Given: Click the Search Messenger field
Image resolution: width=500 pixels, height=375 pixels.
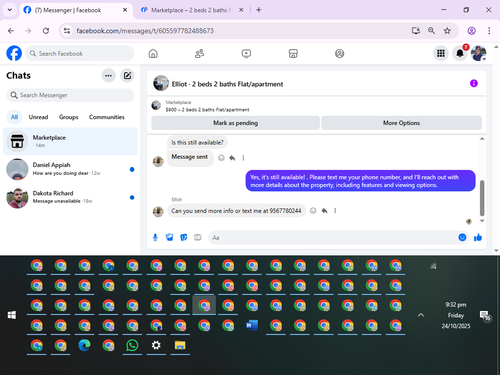Looking at the screenshot, I should point(70,95).
